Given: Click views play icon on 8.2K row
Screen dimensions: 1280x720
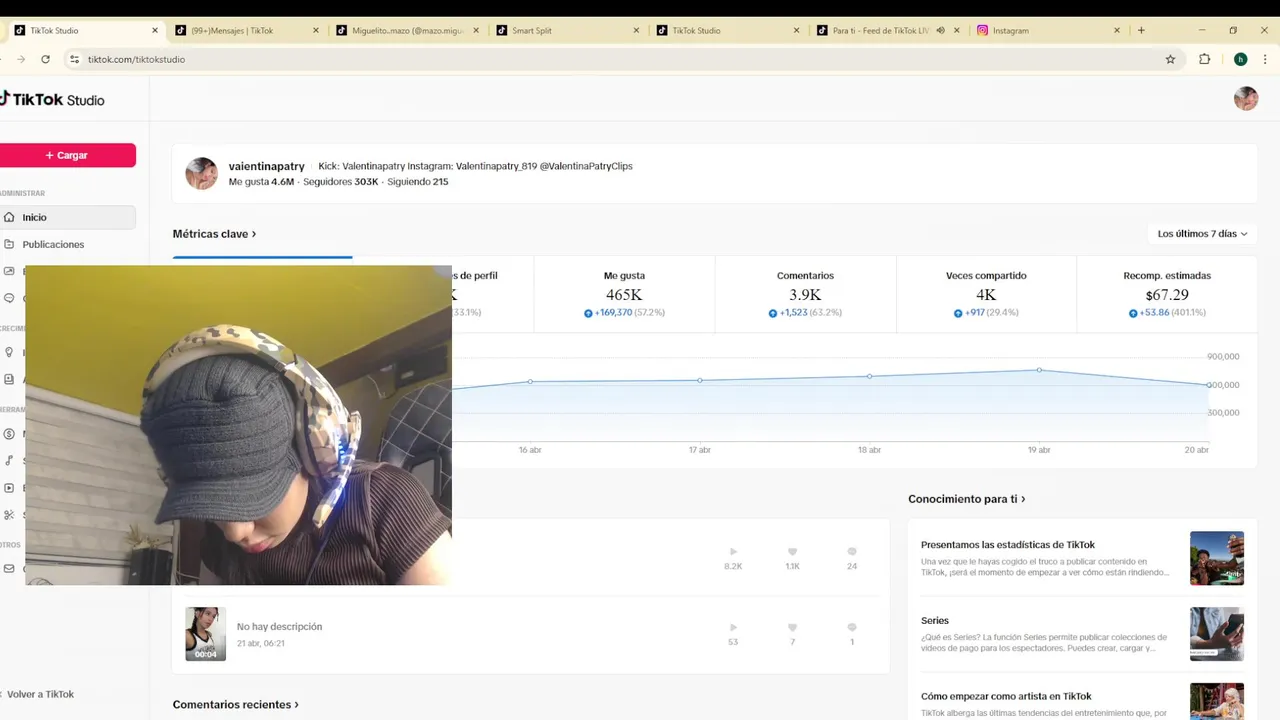Looking at the screenshot, I should coord(733,551).
